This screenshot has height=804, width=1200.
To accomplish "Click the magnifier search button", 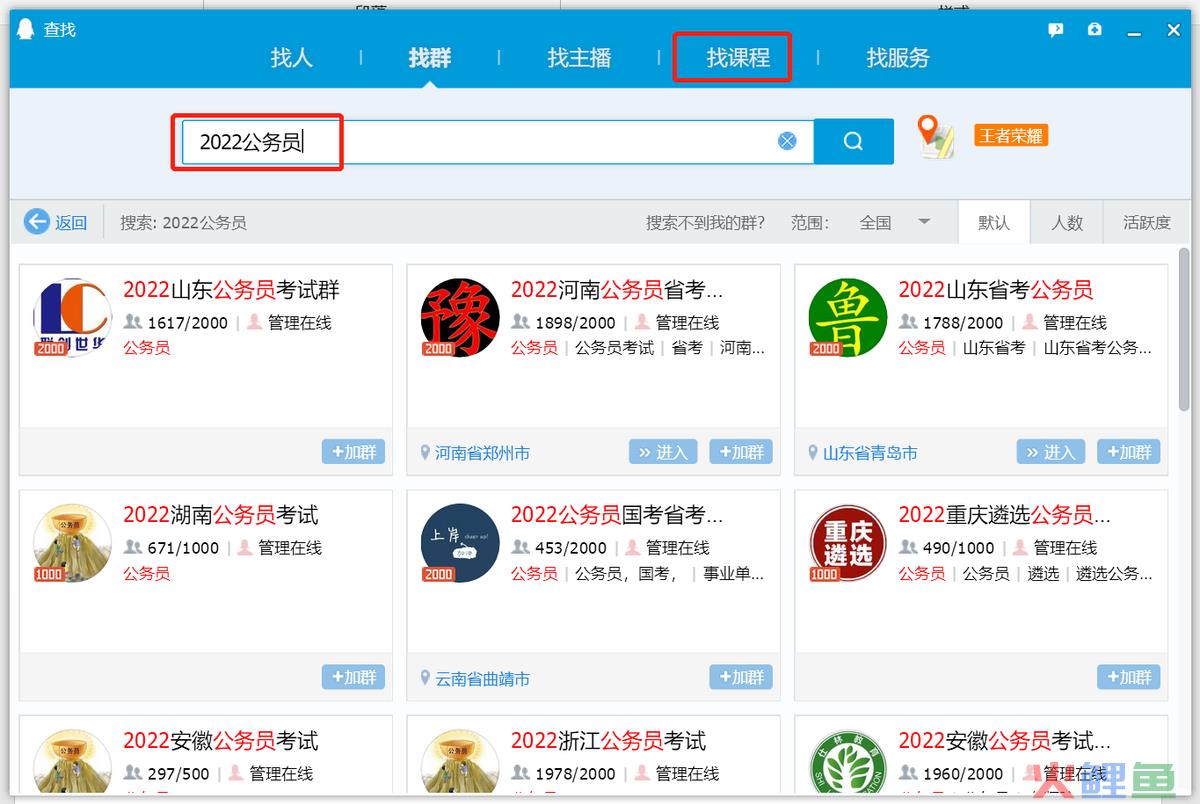I will click(x=853, y=142).
